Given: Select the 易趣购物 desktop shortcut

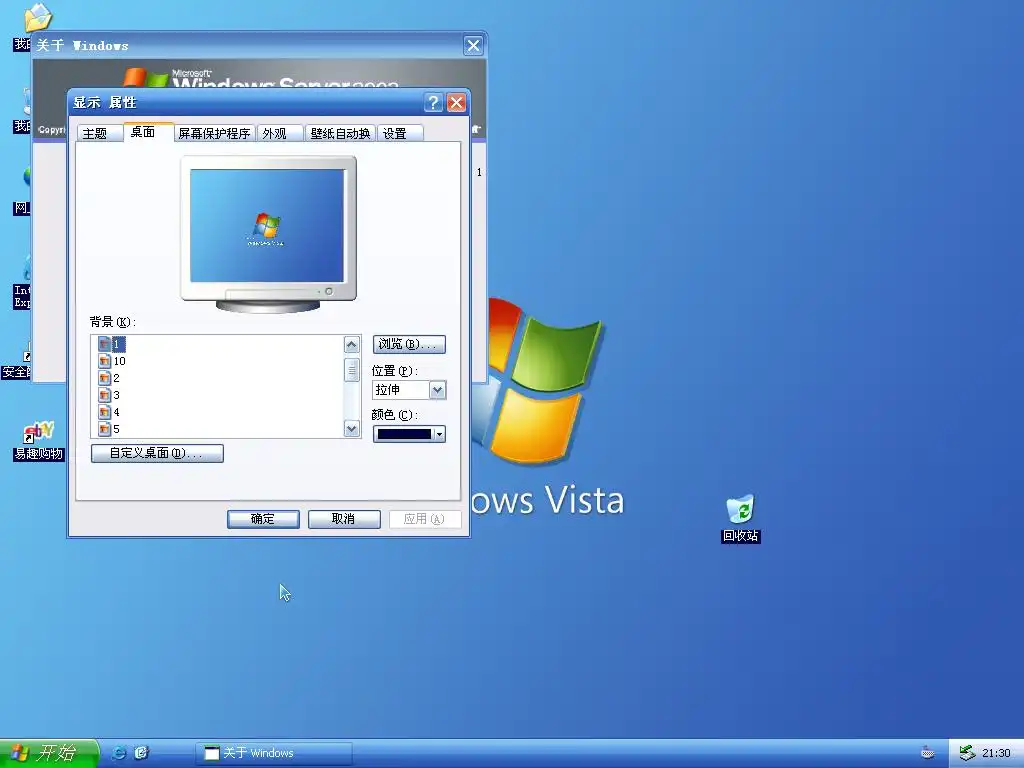Looking at the screenshot, I should [x=39, y=441].
